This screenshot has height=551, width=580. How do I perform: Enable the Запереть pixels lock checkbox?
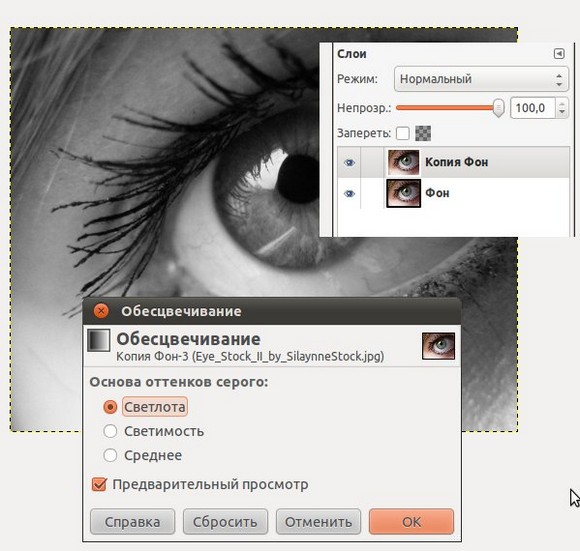tap(403, 133)
